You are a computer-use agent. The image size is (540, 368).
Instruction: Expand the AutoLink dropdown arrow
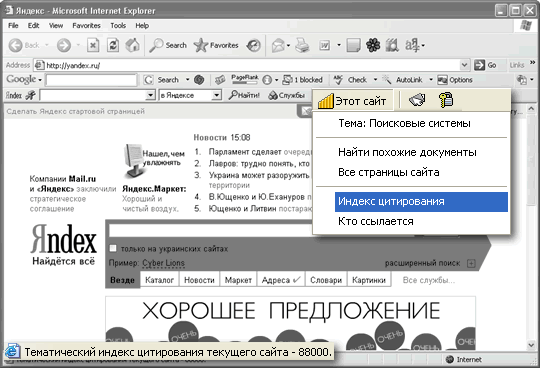(x=431, y=80)
